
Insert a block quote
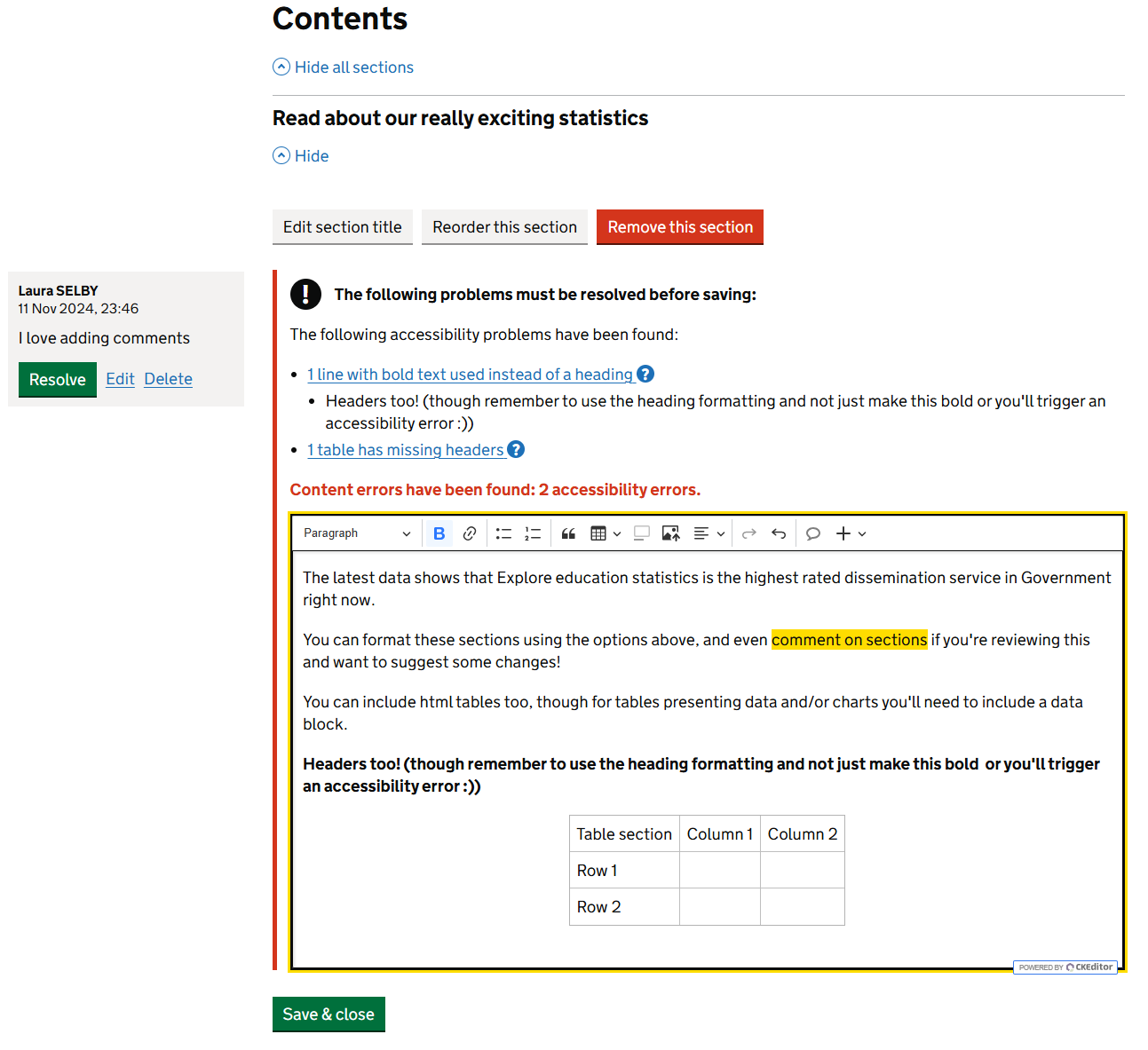[x=568, y=533]
